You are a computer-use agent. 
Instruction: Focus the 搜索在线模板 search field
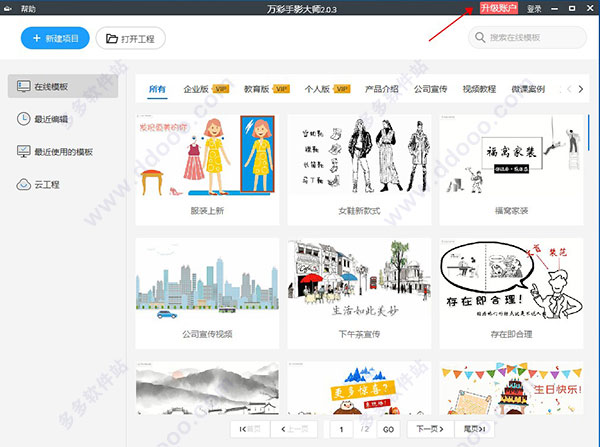[x=527, y=38]
